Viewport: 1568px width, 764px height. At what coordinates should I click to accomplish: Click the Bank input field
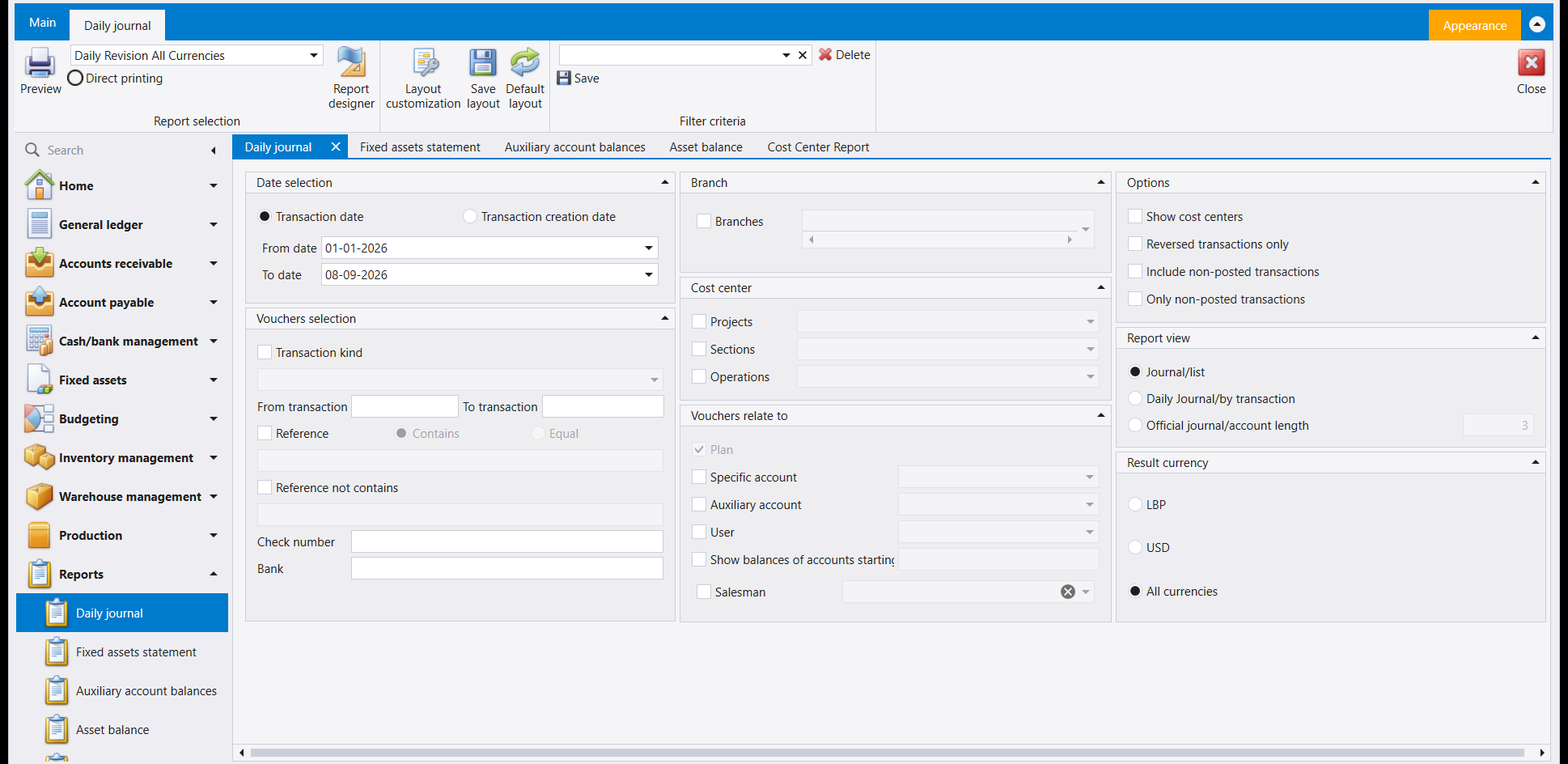[x=506, y=568]
